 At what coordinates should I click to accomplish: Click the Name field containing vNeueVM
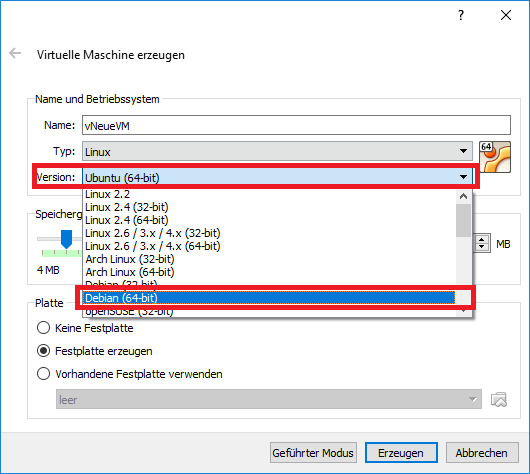click(296, 125)
